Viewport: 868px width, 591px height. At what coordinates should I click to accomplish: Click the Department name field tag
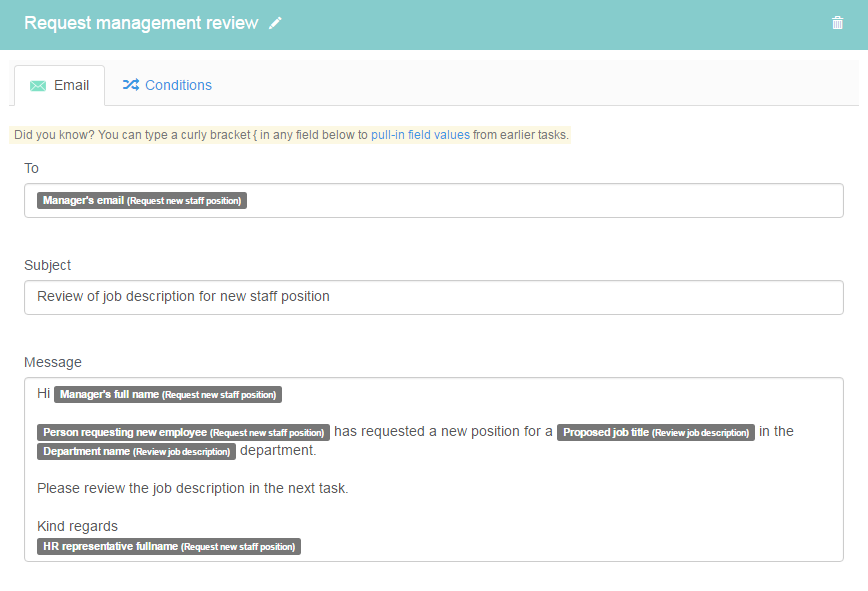point(136,452)
